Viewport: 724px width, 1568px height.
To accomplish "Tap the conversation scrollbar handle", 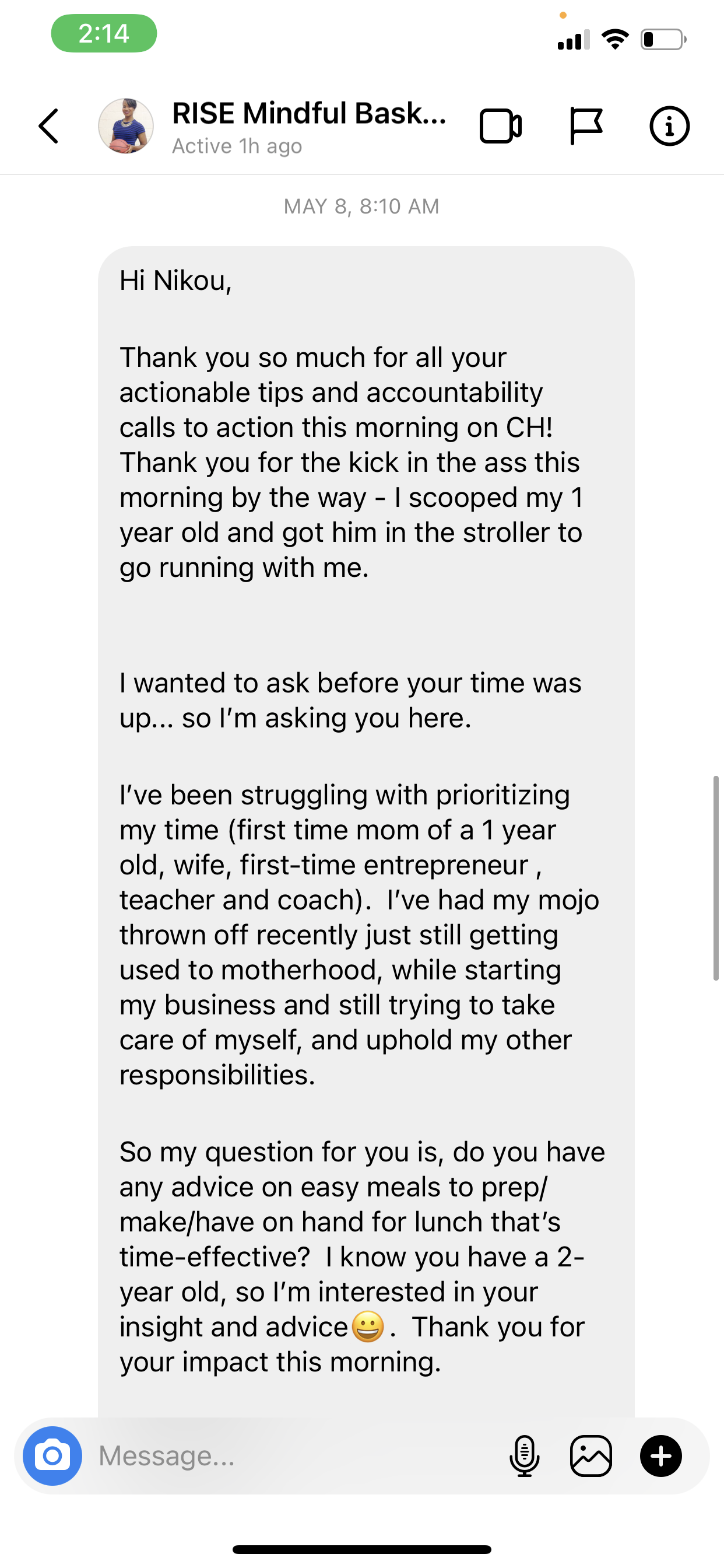I will (716, 878).
